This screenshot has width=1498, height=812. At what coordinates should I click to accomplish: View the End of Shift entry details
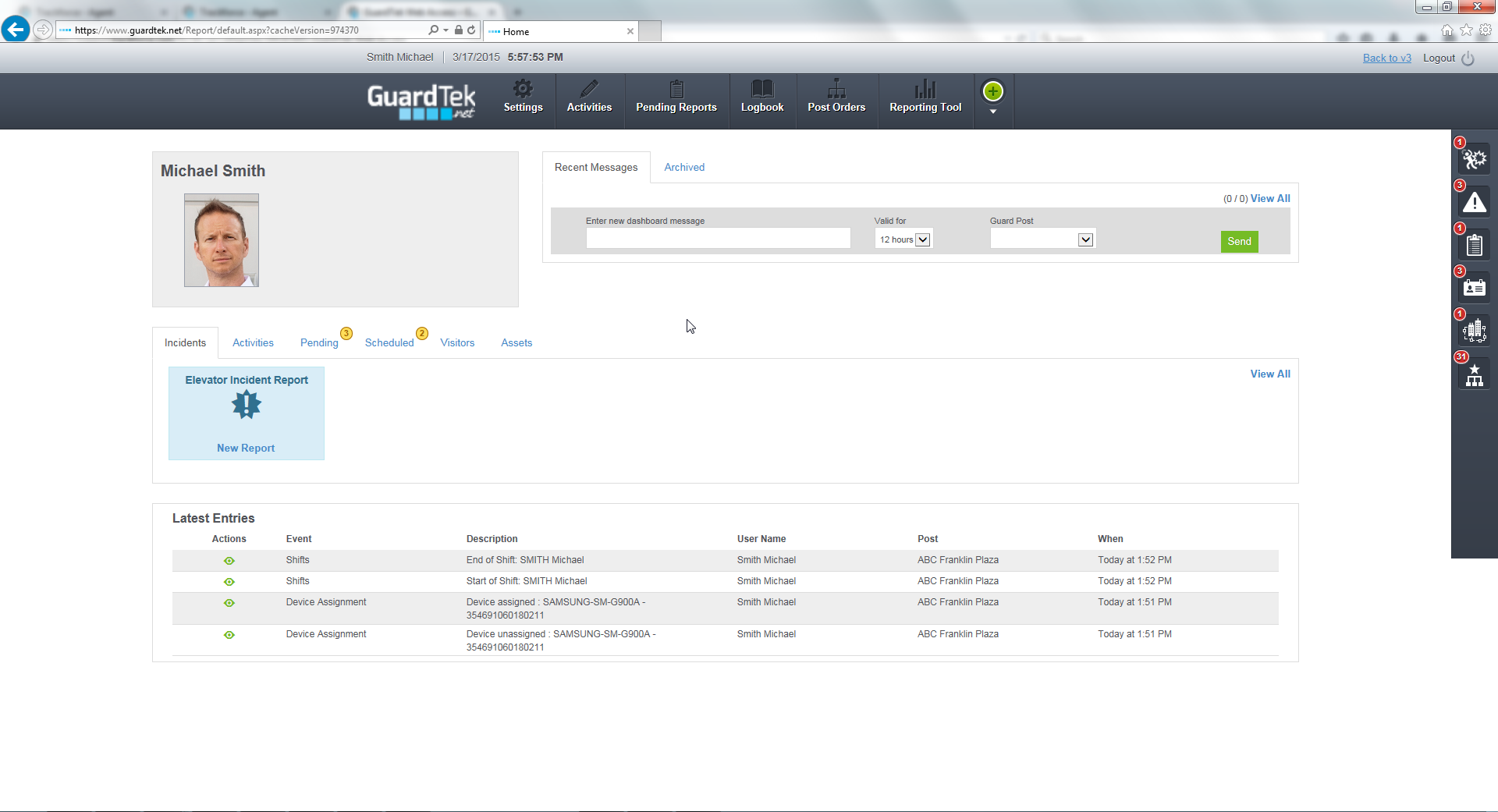point(229,560)
